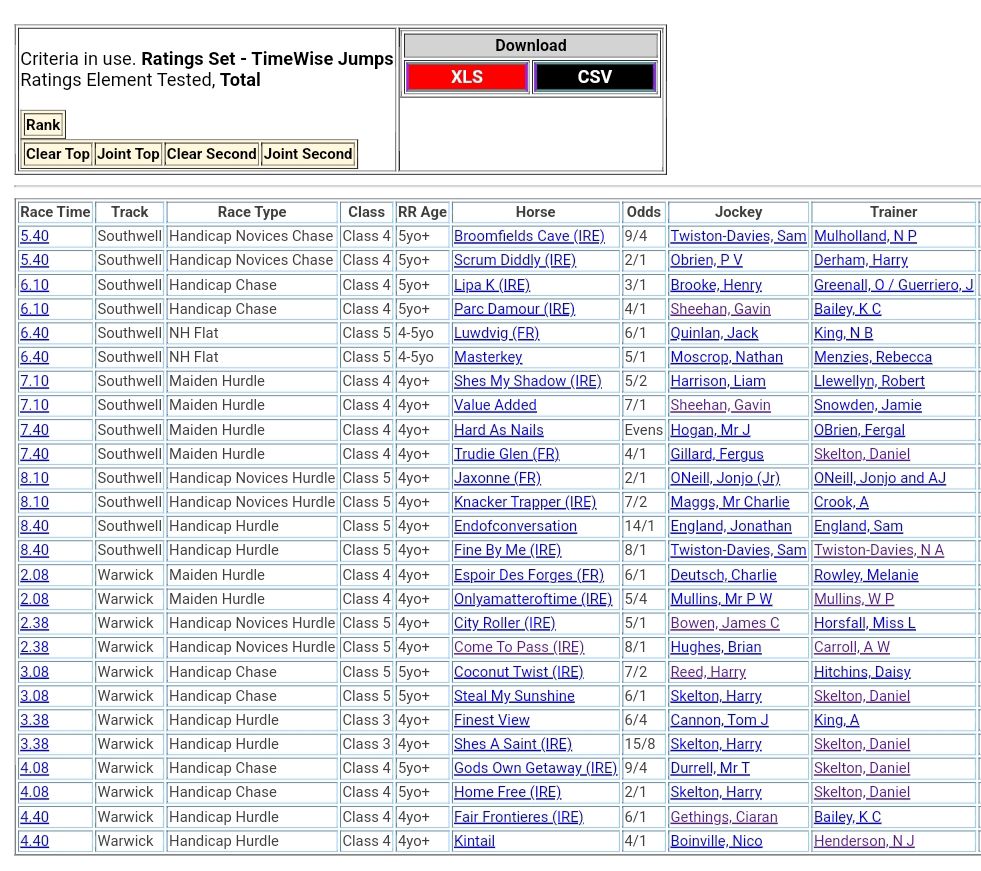Select the Clear Second filter
The width and height of the screenshot is (981, 871).
211,154
